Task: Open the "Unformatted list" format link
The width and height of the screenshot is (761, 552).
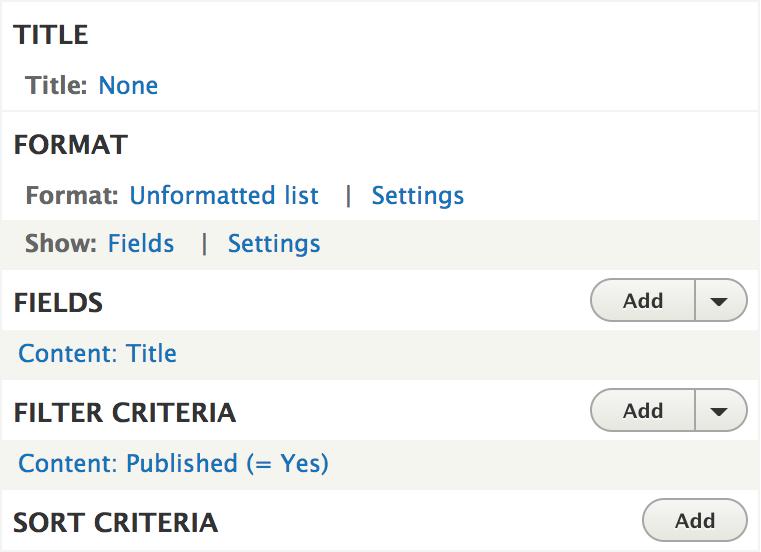Action: 224,196
